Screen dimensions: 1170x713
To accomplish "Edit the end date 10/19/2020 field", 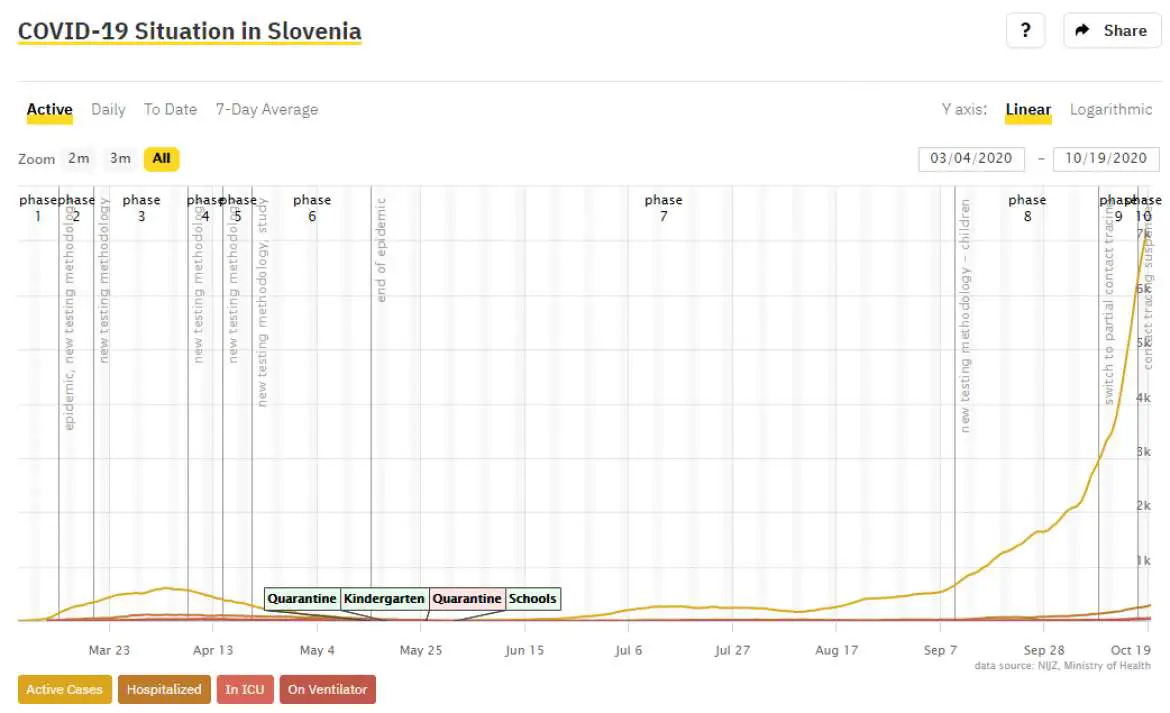I will [x=1105, y=159].
